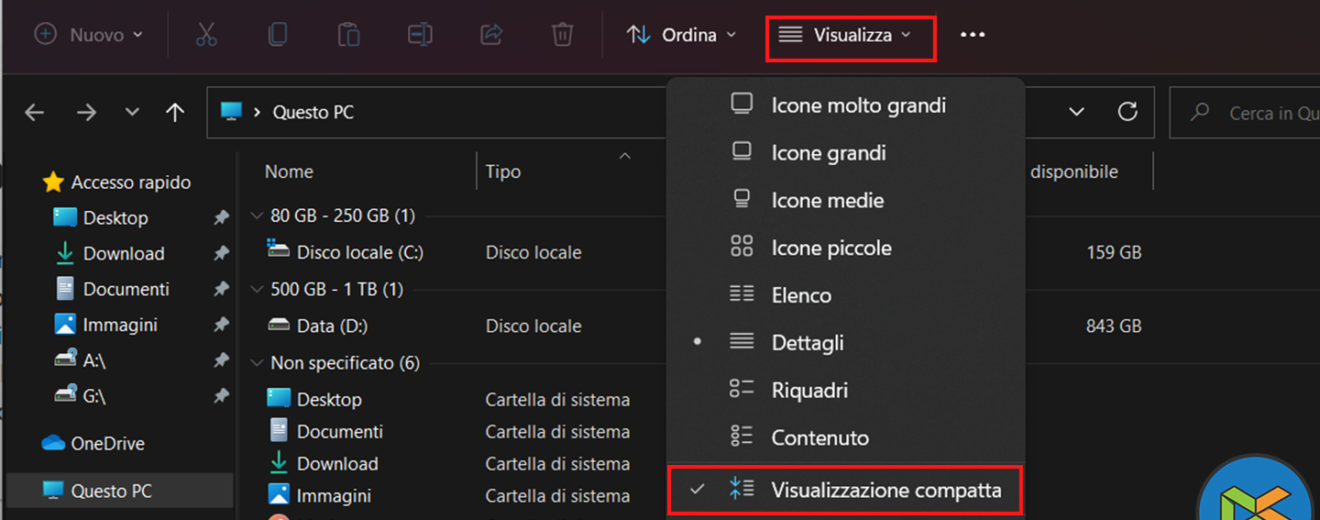Image resolution: width=1320 pixels, height=520 pixels.
Task: Click the Cut scissors icon
Action: 206,35
